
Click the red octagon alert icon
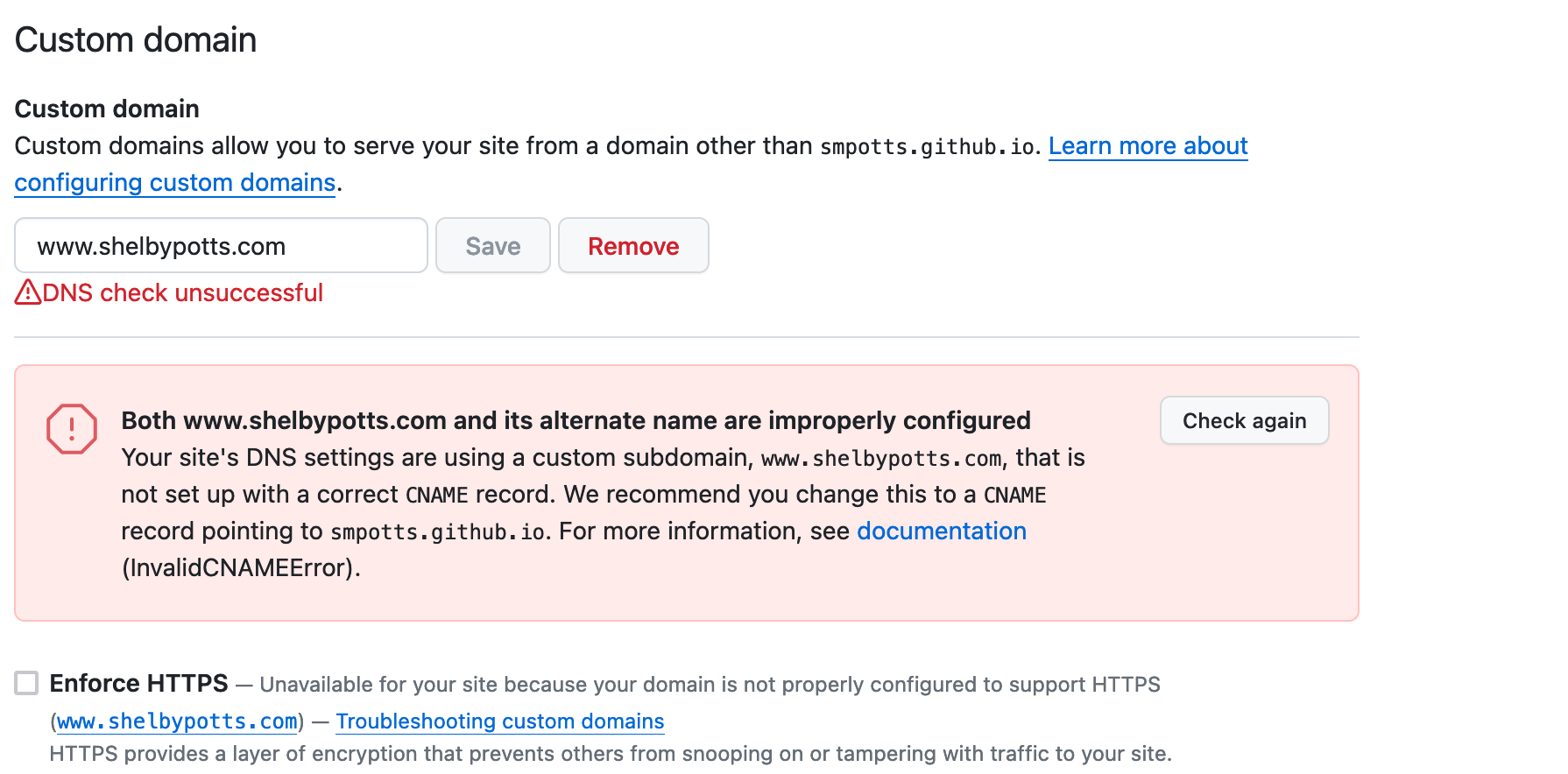[x=72, y=429]
